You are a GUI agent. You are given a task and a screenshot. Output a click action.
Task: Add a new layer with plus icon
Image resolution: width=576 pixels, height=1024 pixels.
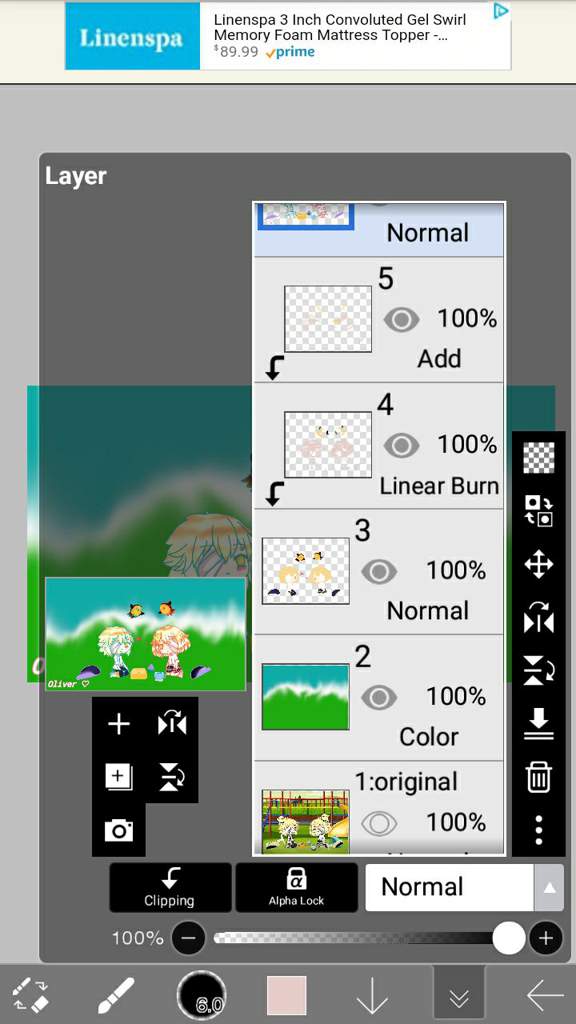click(x=118, y=724)
